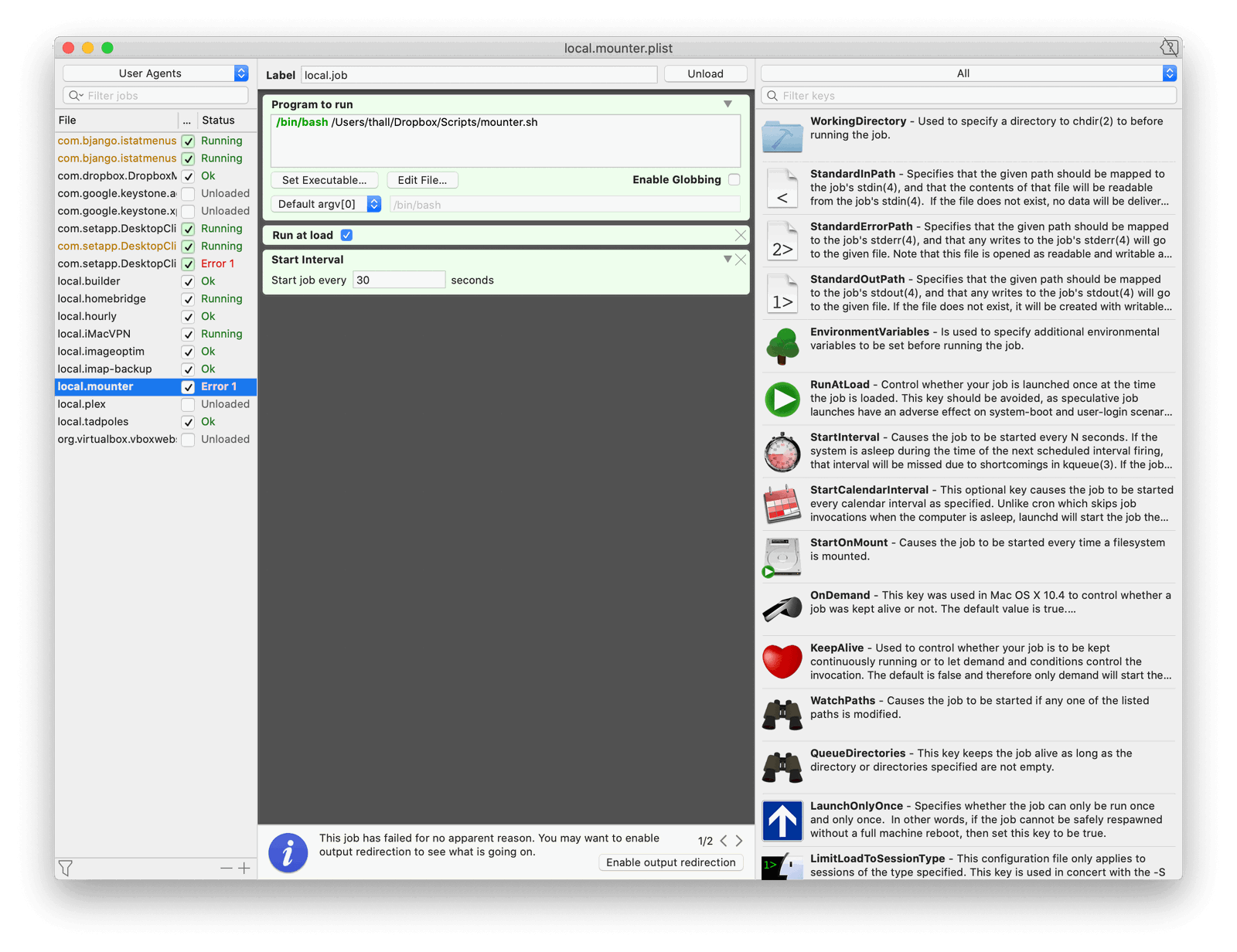1237x952 pixels.
Task: Click the RunAtLoad green play icon
Action: (782, 399)
